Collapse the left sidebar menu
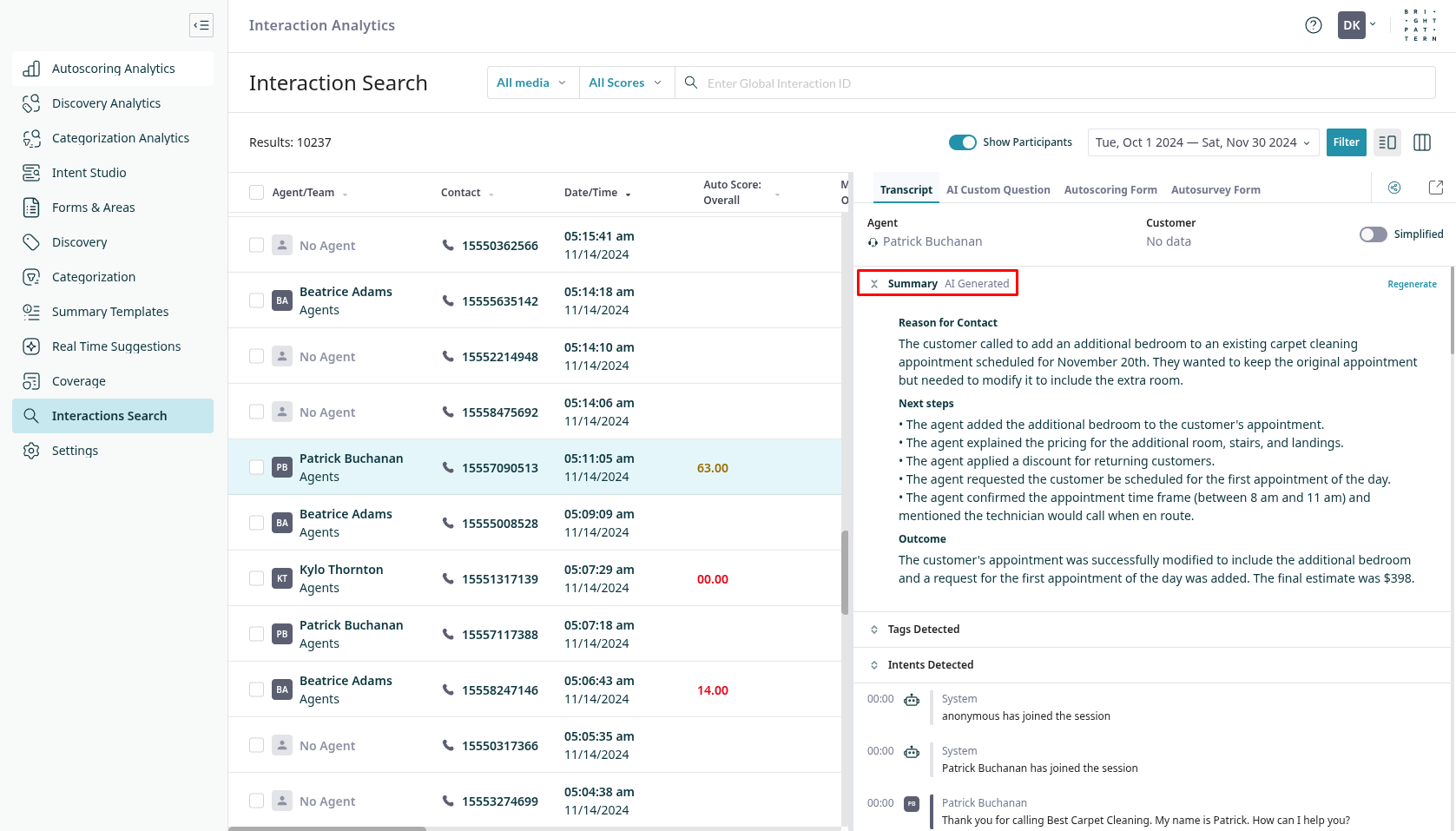This screenshot has width=1456, height=831. coord(201,25)
